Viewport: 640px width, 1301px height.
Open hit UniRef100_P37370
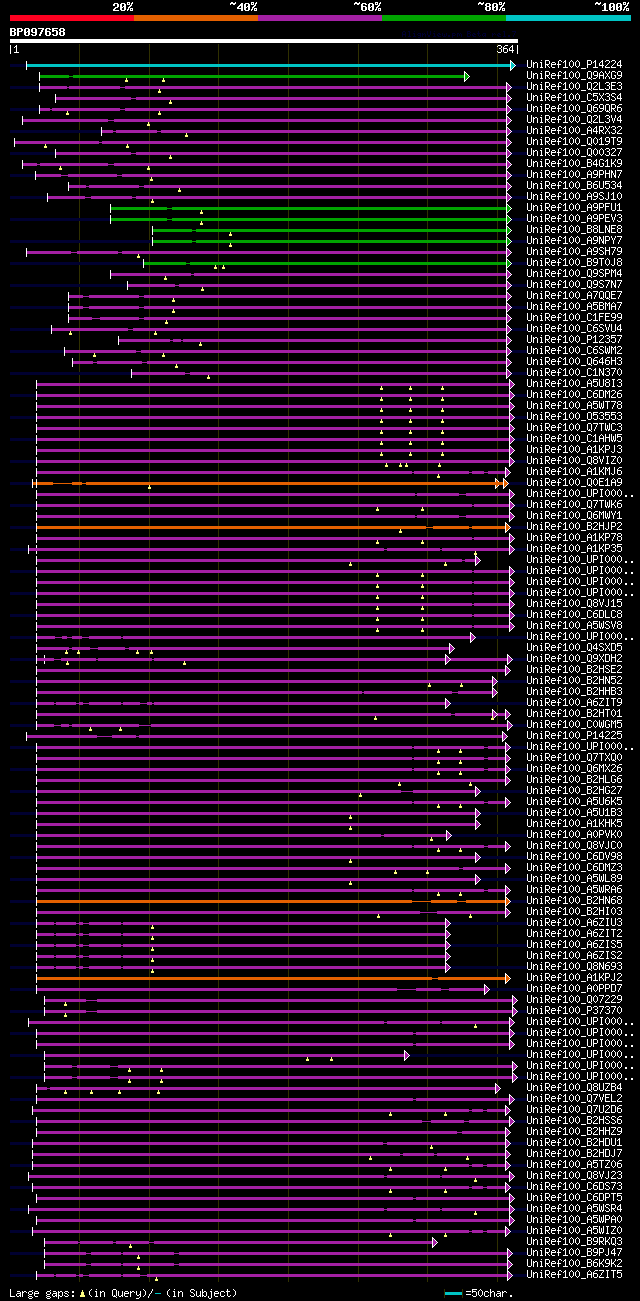[574, 1011]
